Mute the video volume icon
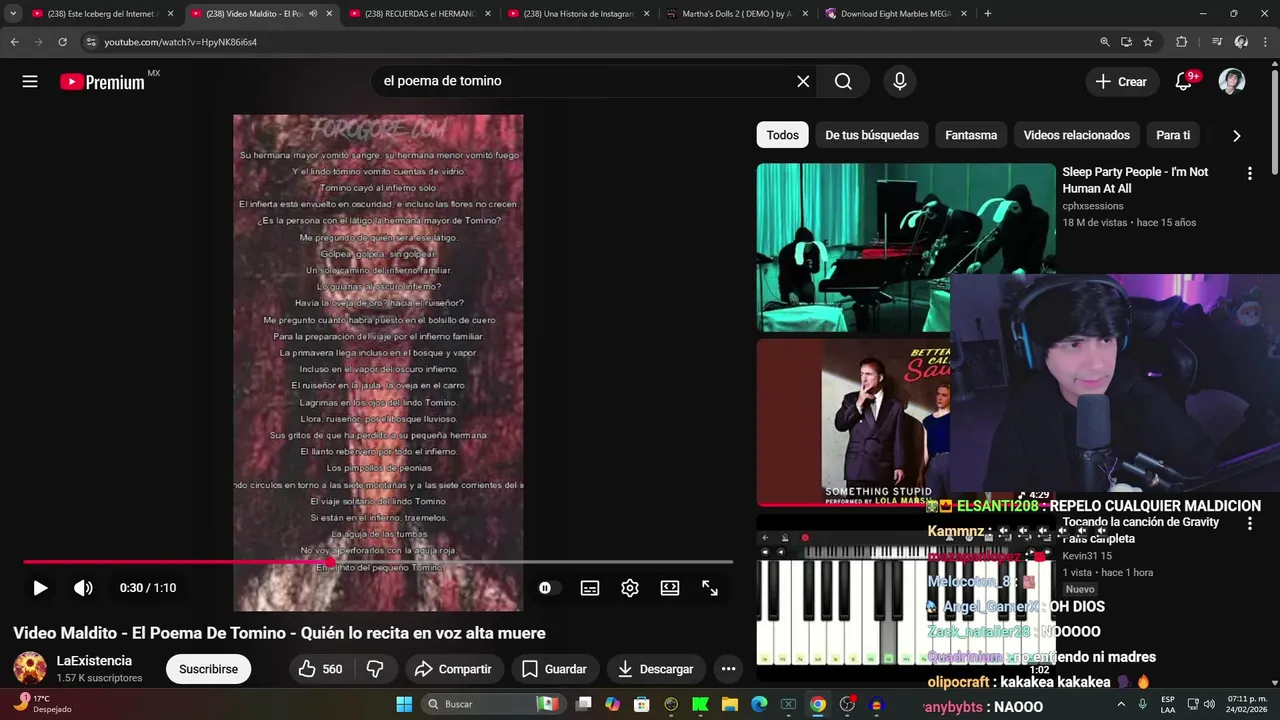 84,588
